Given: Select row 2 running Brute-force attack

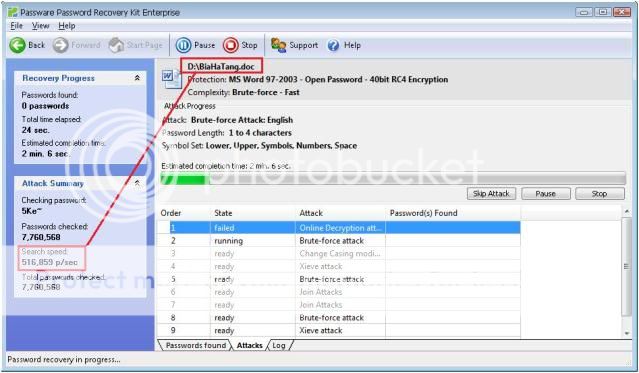Looking at the screenshot, I should (339, 241).
